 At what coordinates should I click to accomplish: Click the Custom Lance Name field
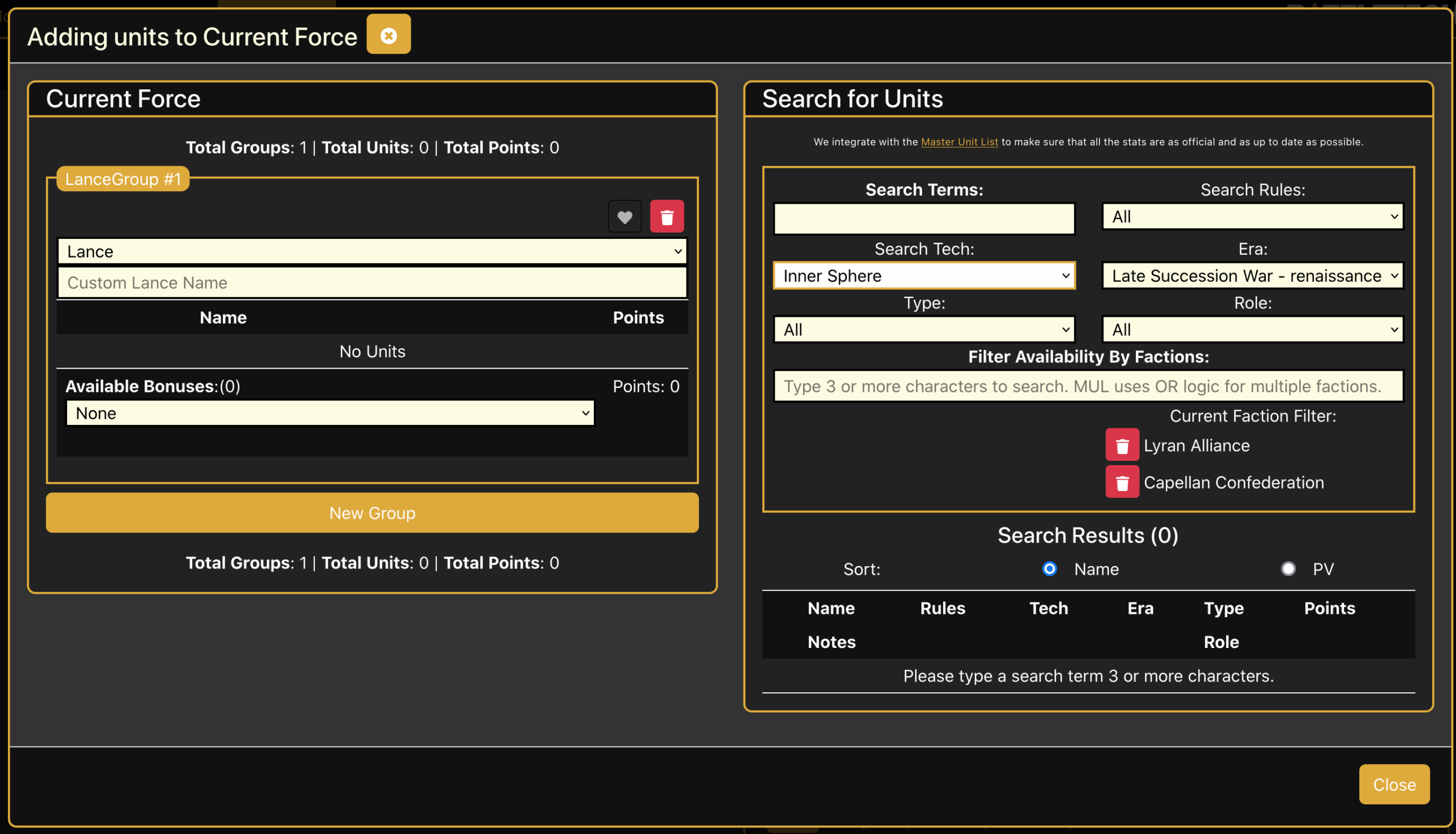click(x=372, y=283)
